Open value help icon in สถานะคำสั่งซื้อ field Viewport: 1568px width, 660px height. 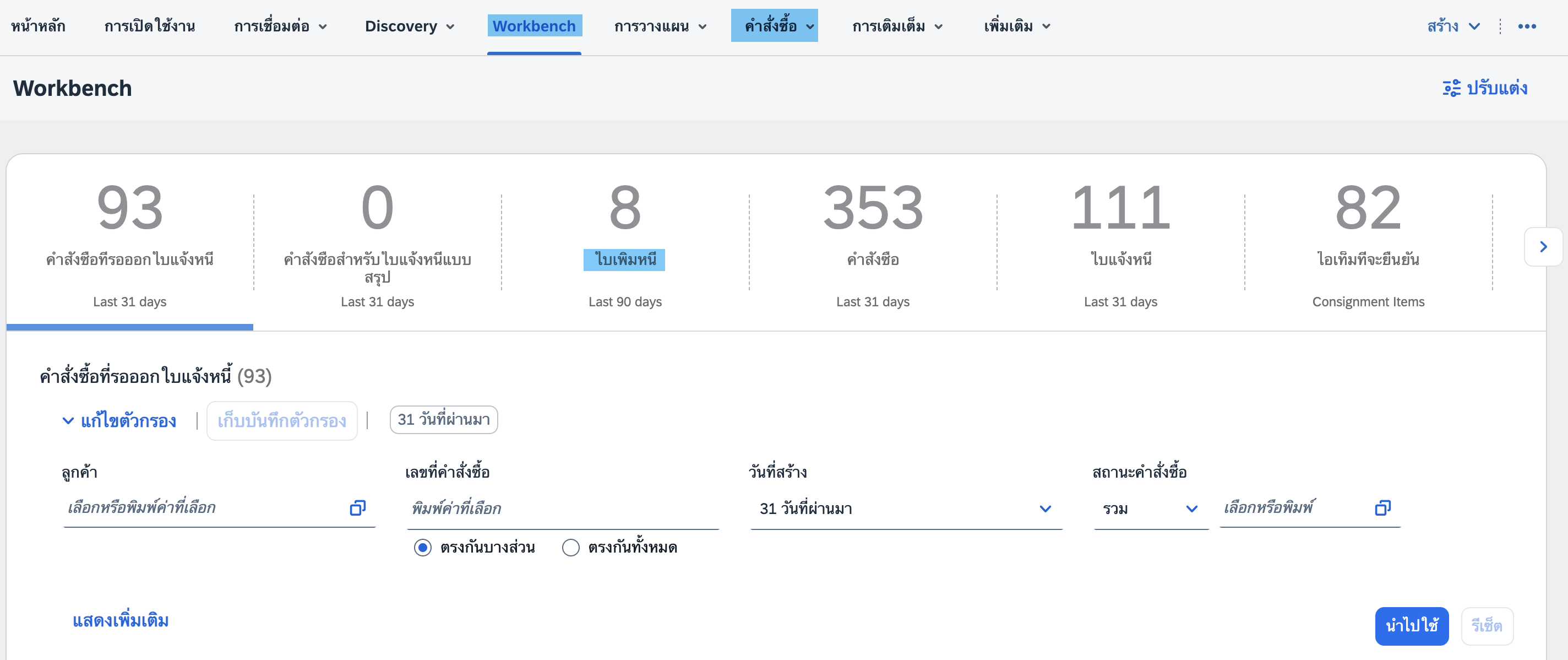point(1382,508)
